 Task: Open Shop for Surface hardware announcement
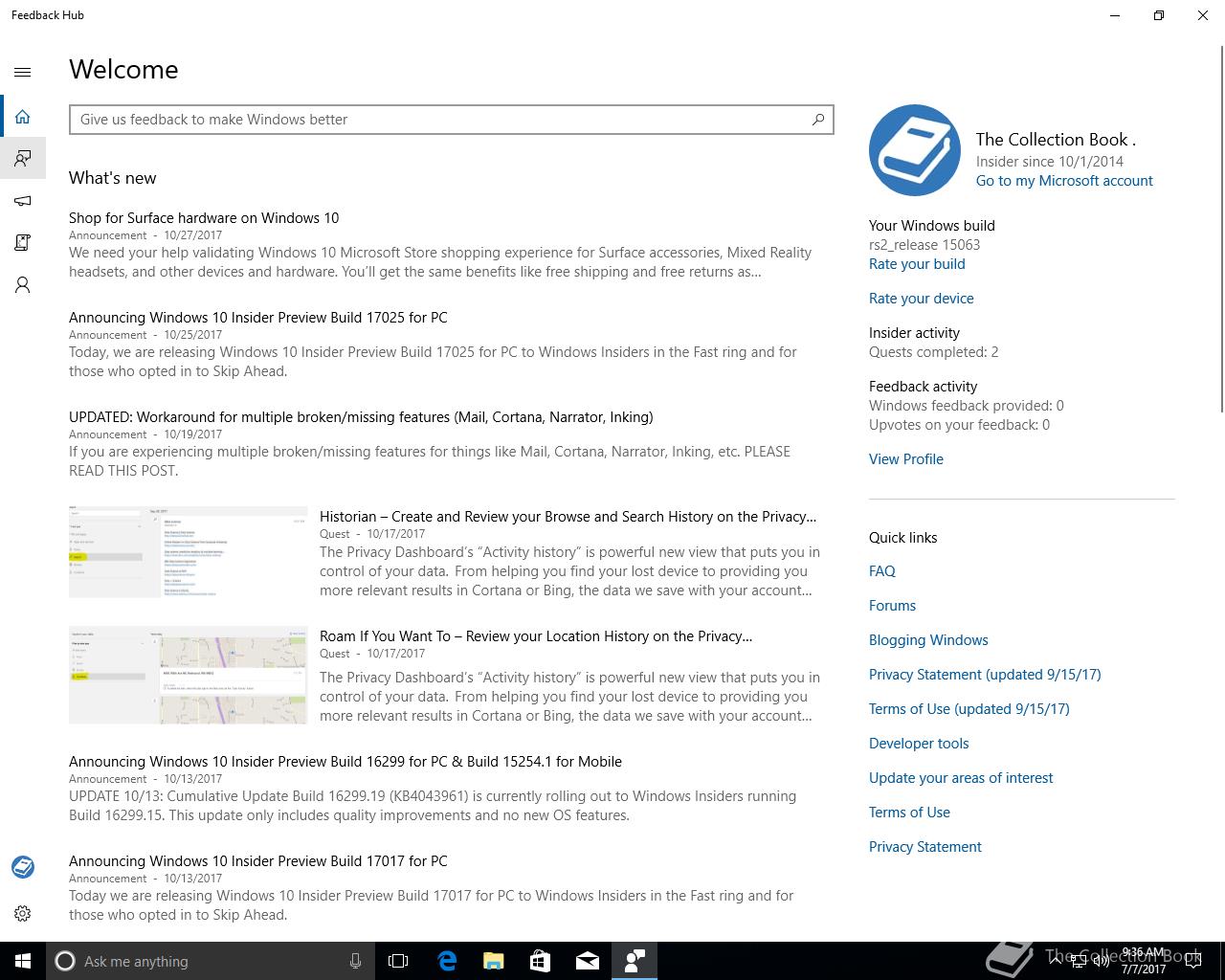click(x=204, y=218)
